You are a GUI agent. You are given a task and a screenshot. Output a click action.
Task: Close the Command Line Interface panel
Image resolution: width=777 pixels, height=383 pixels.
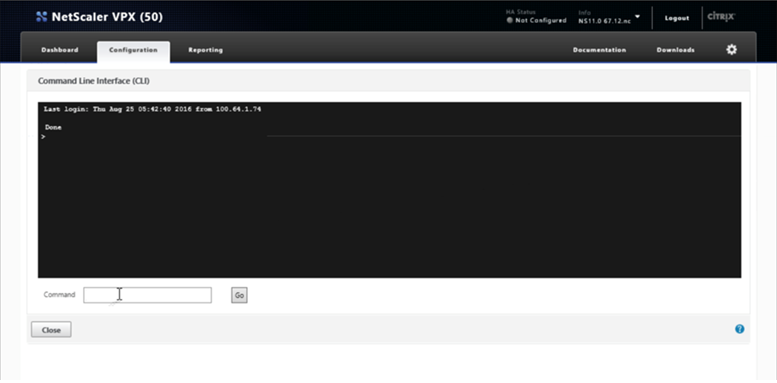click(51, 329)
